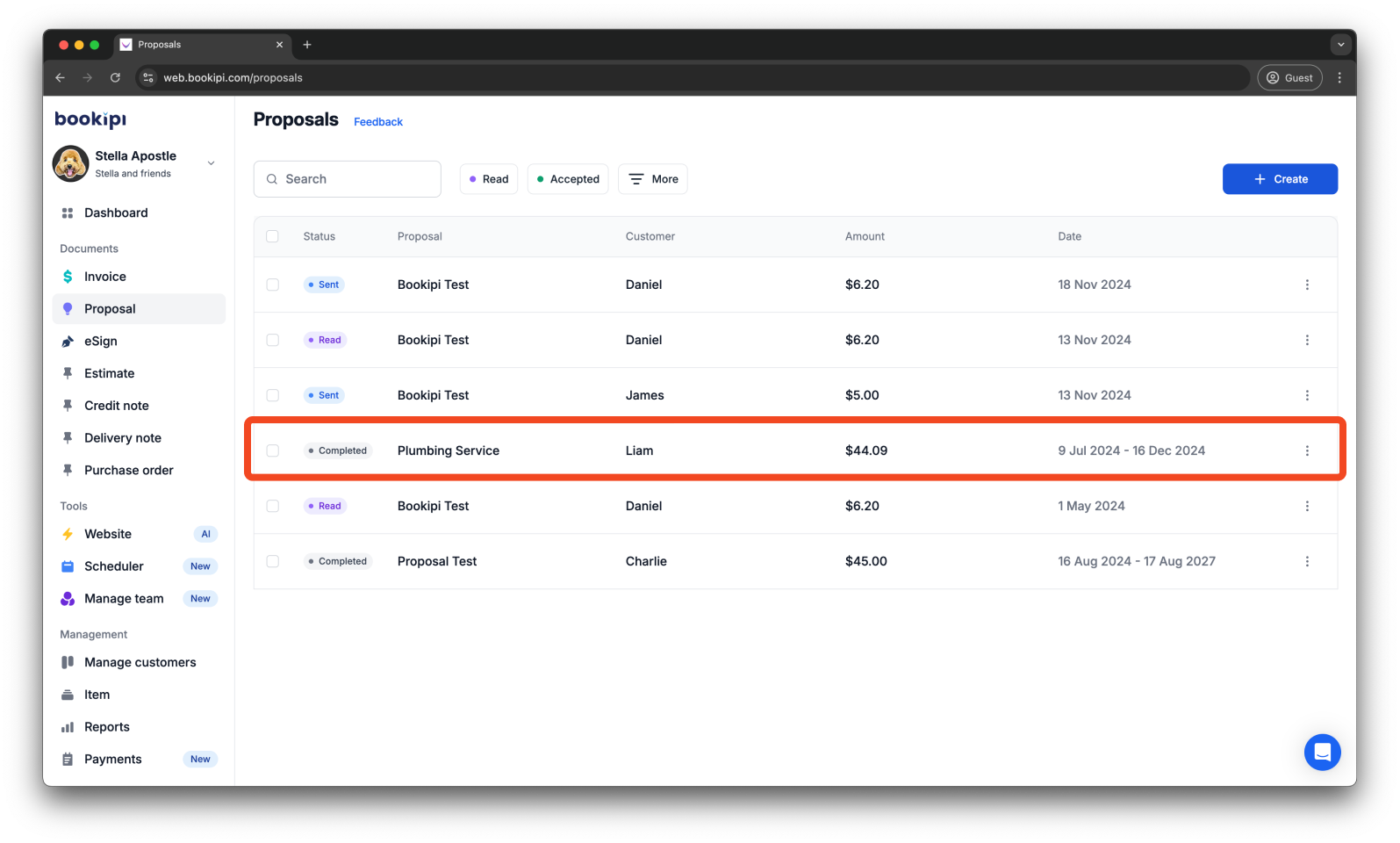Click the $45.00 amount cell
The image size is (1400, 843).
point(866,561)
